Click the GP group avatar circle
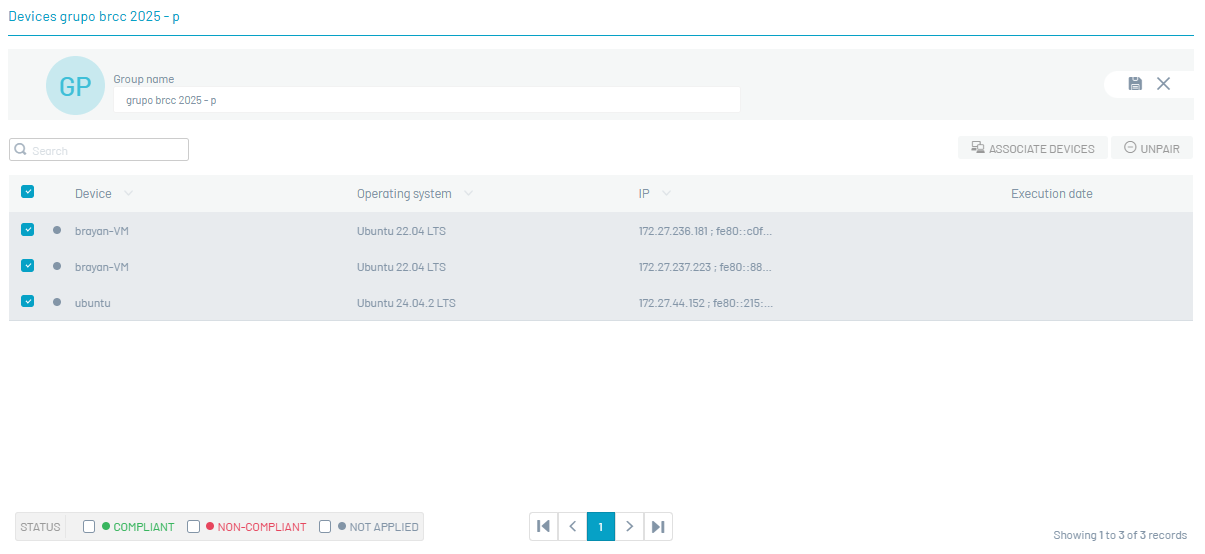The height and width of the screenshot is (554, 1205). [75, 86]
